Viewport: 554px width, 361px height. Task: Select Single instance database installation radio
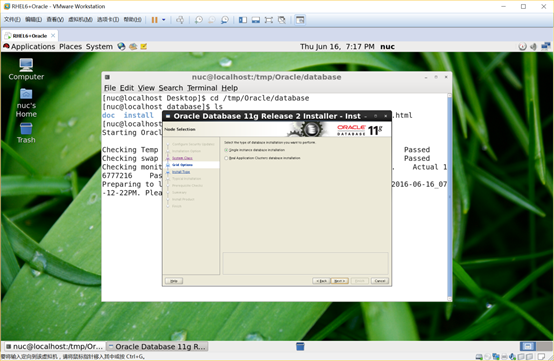tap(226, 150)
